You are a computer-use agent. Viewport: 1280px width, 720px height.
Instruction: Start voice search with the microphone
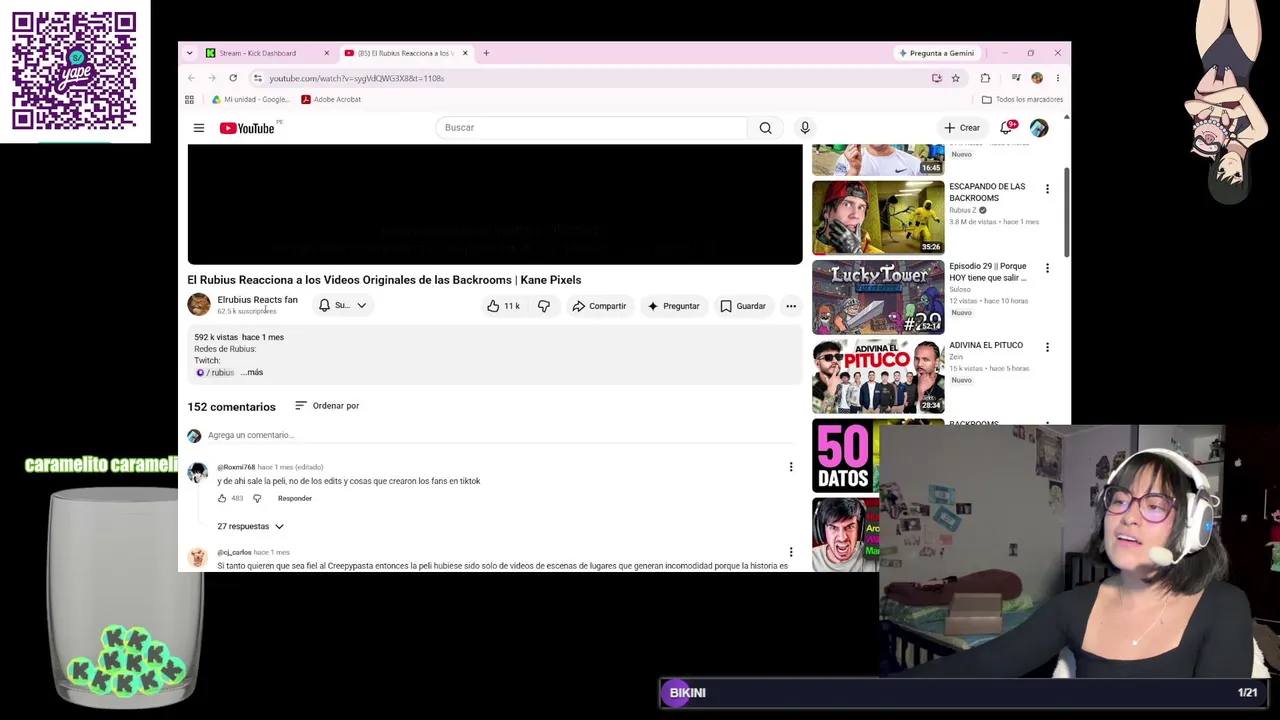(805, 128)
